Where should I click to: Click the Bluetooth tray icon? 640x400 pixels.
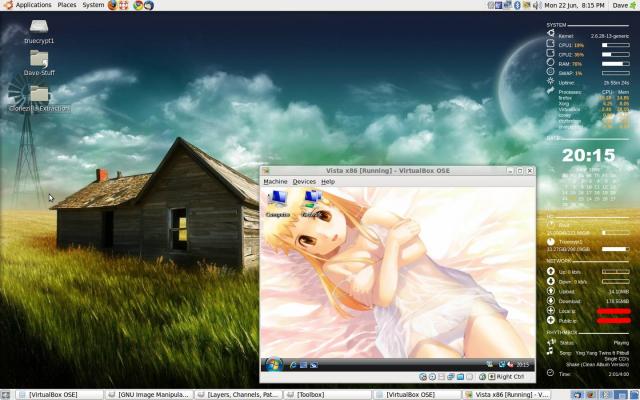[517, 5]
